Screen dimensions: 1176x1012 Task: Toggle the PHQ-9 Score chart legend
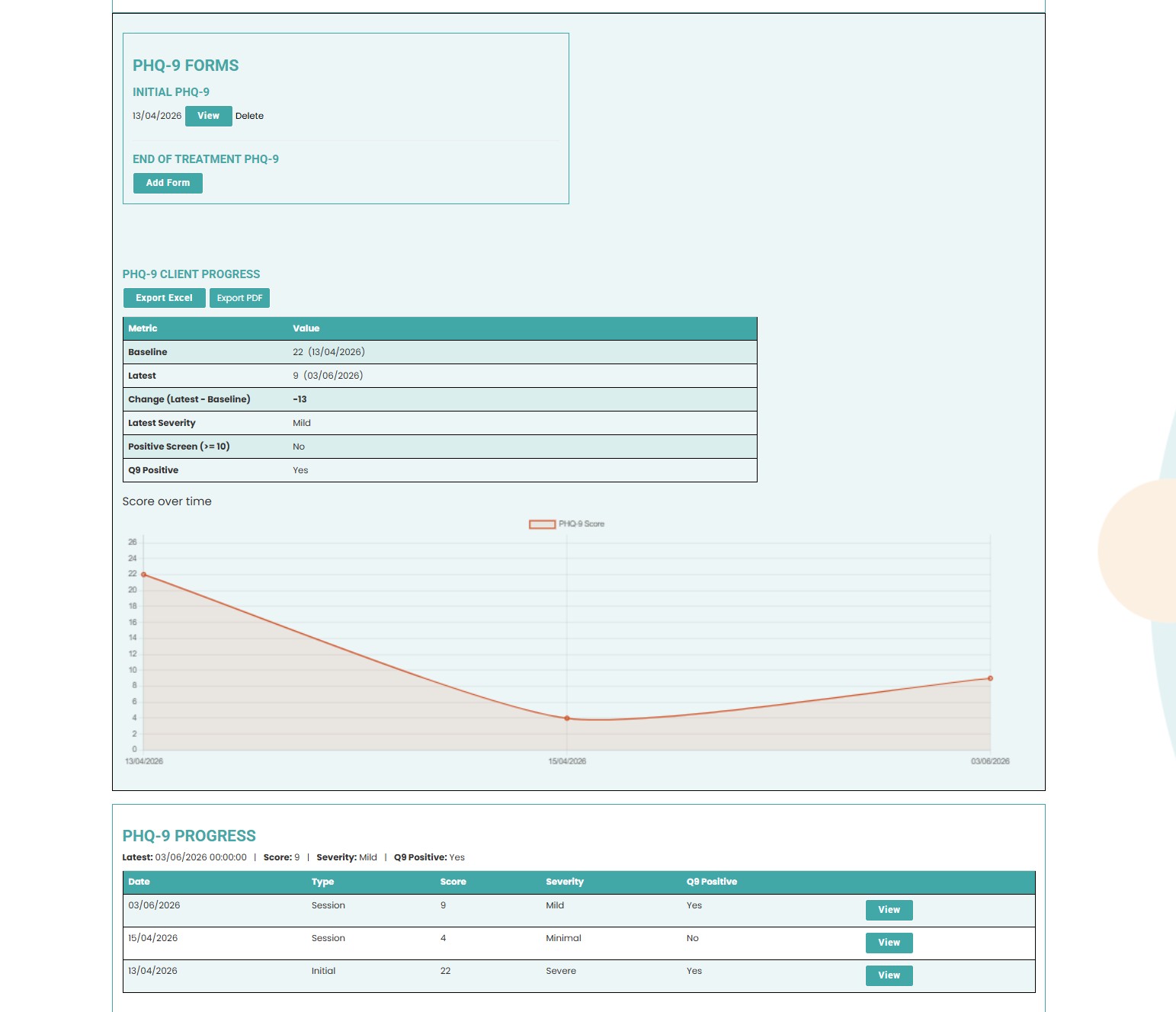click(566, 524)
